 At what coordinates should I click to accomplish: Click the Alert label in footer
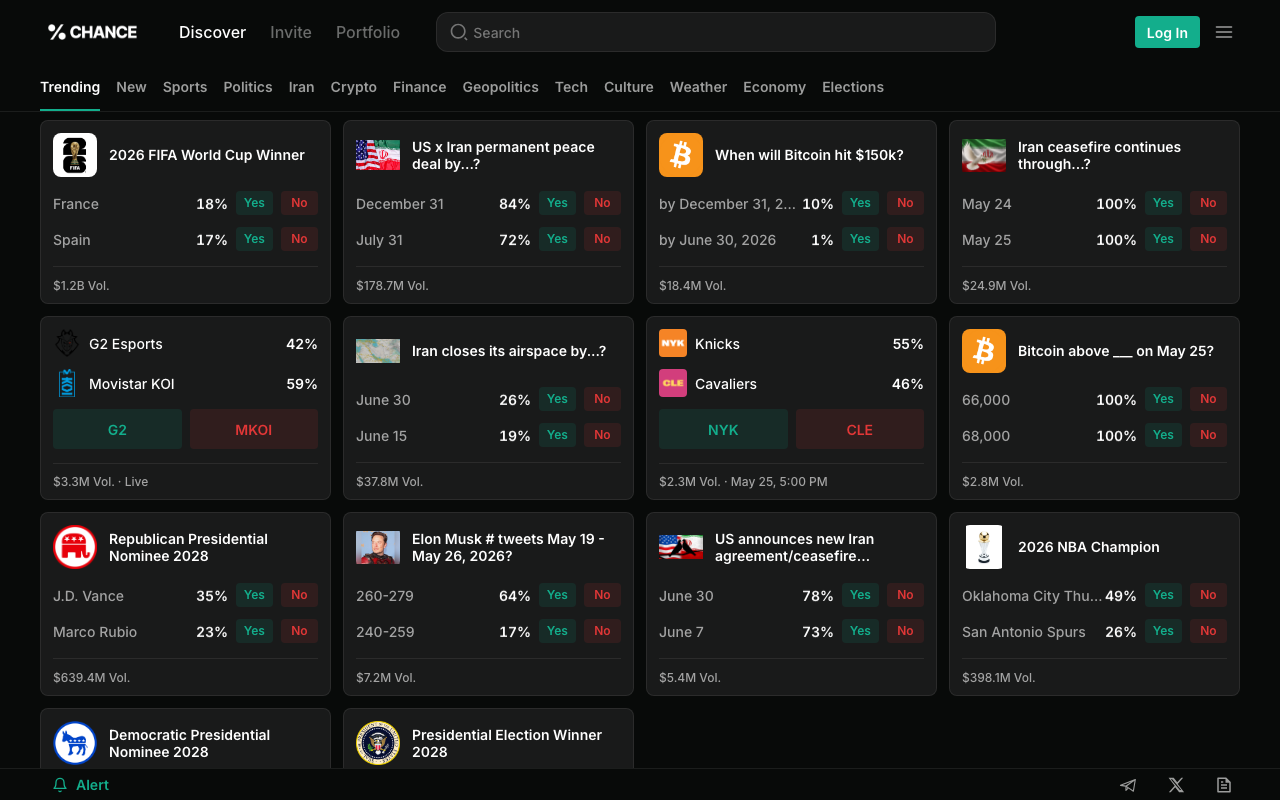click(92, 785)
